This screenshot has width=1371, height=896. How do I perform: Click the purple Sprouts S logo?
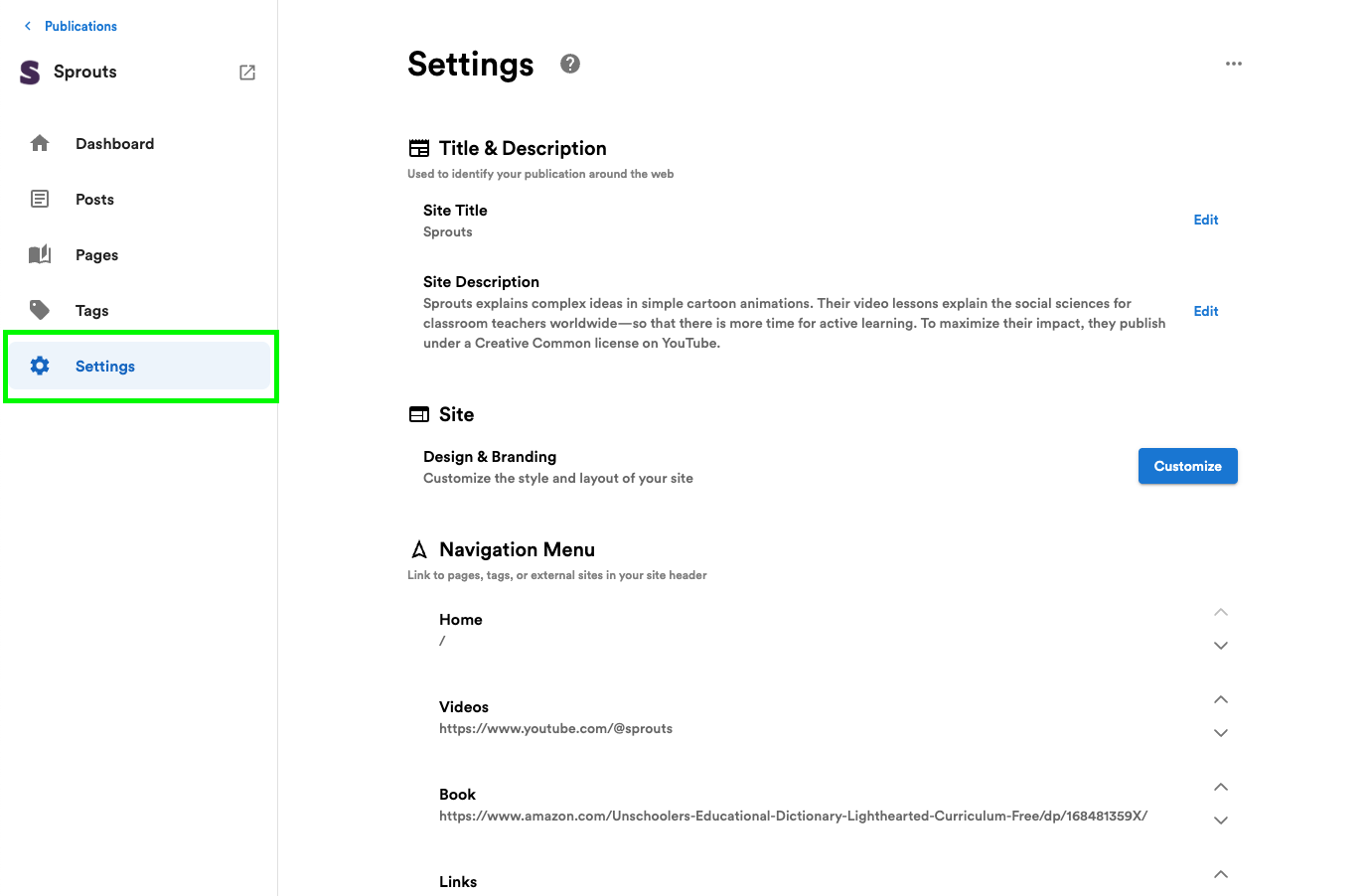pyautogui.click(x=30, y=72)
